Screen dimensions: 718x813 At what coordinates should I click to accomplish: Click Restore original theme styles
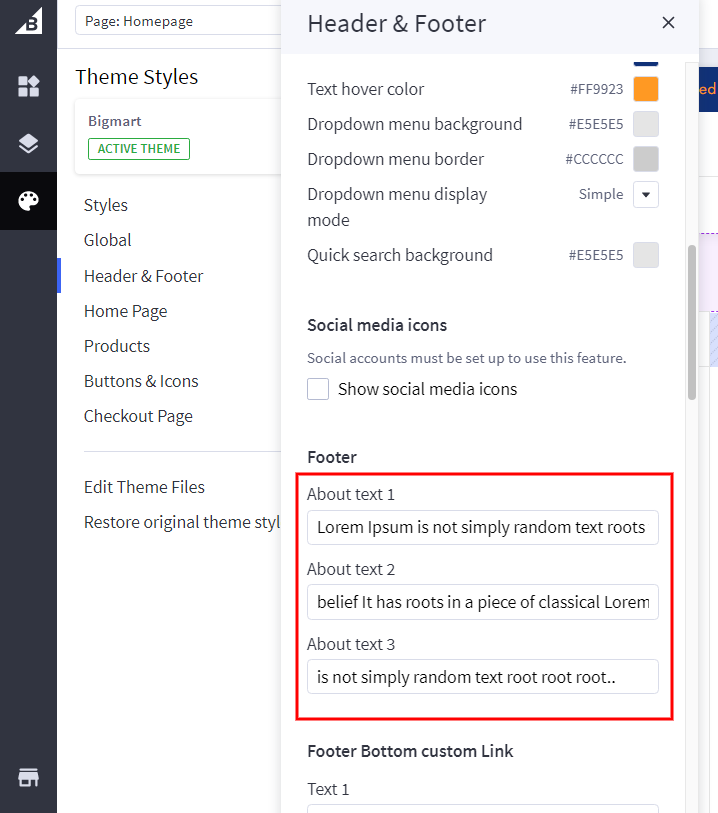tap(182, 522)
